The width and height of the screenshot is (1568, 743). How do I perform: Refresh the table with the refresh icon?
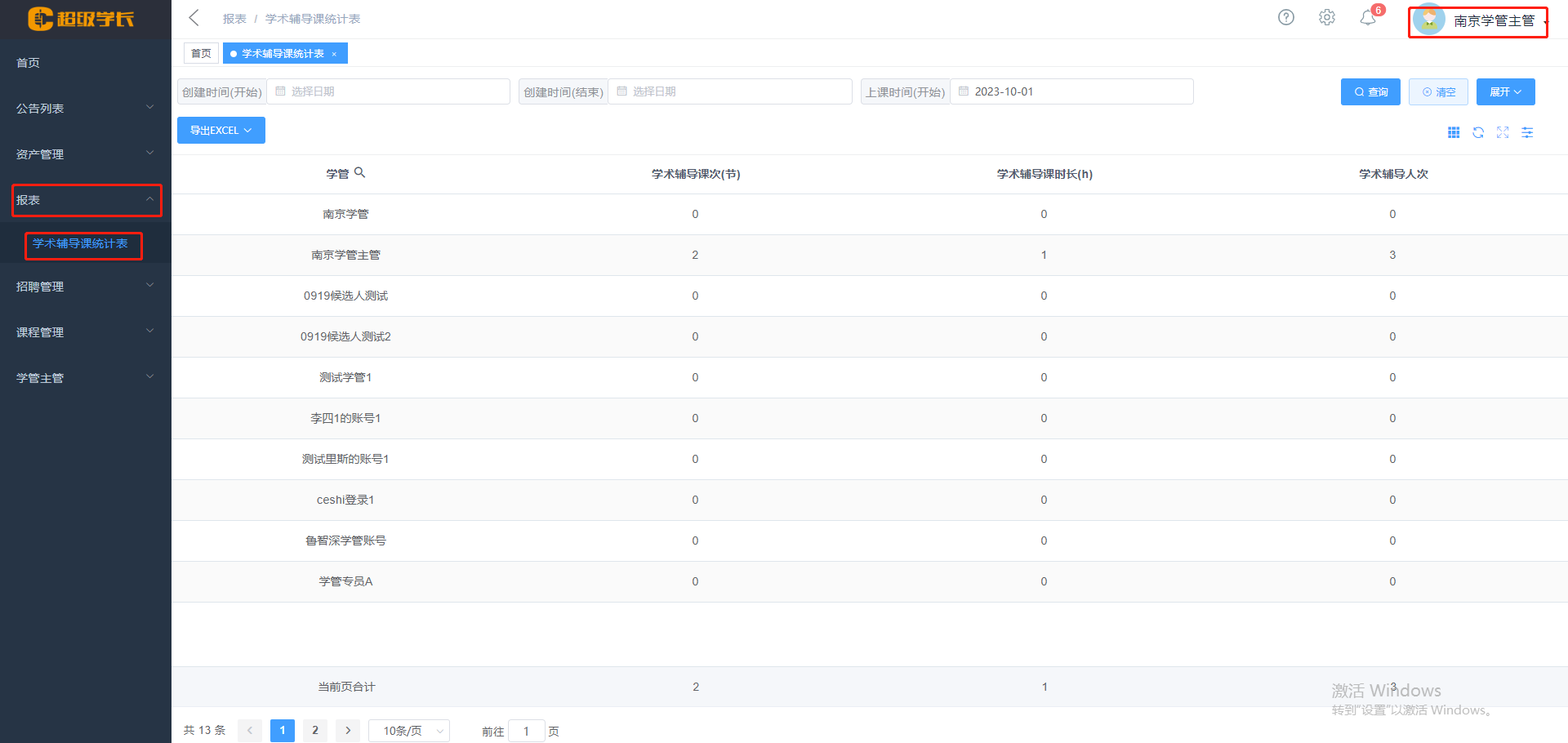(x=1477, y=132)
